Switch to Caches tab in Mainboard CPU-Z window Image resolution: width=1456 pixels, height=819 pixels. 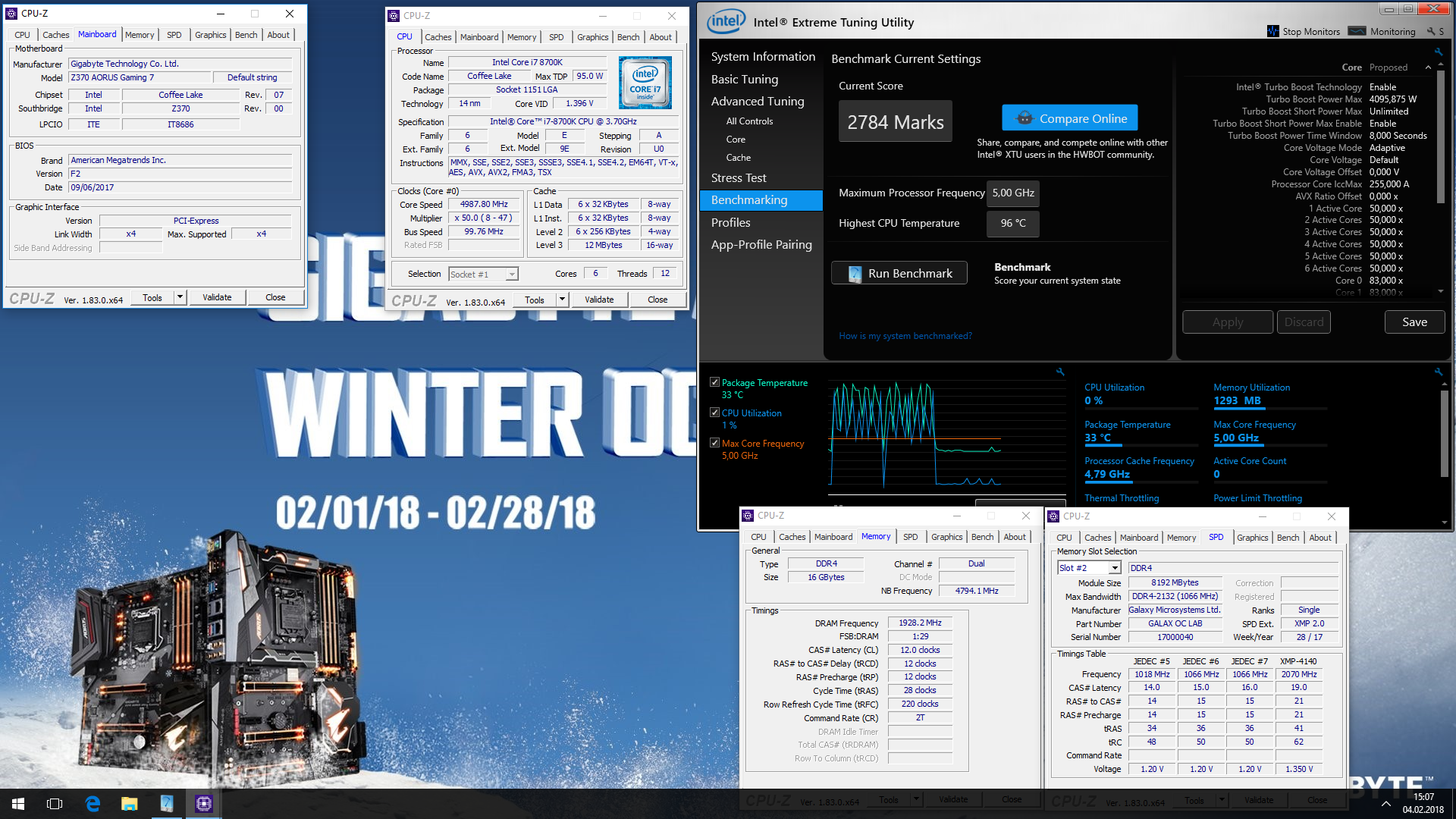click(x=55, y=35)
